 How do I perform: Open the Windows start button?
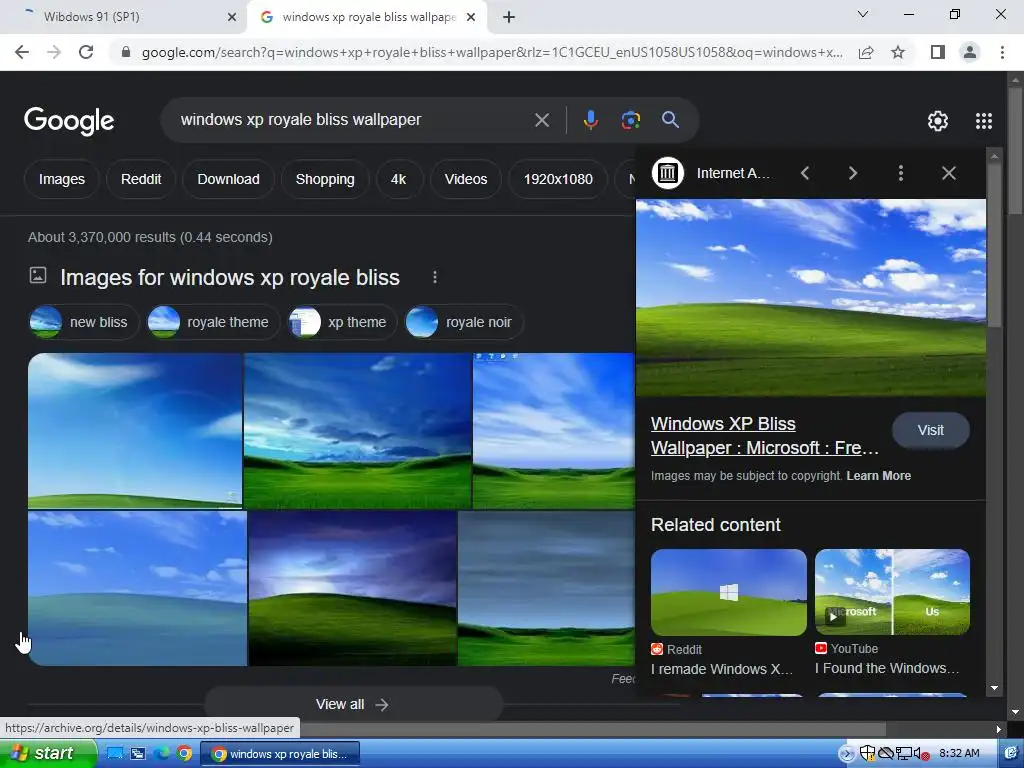tap(48, 754)
